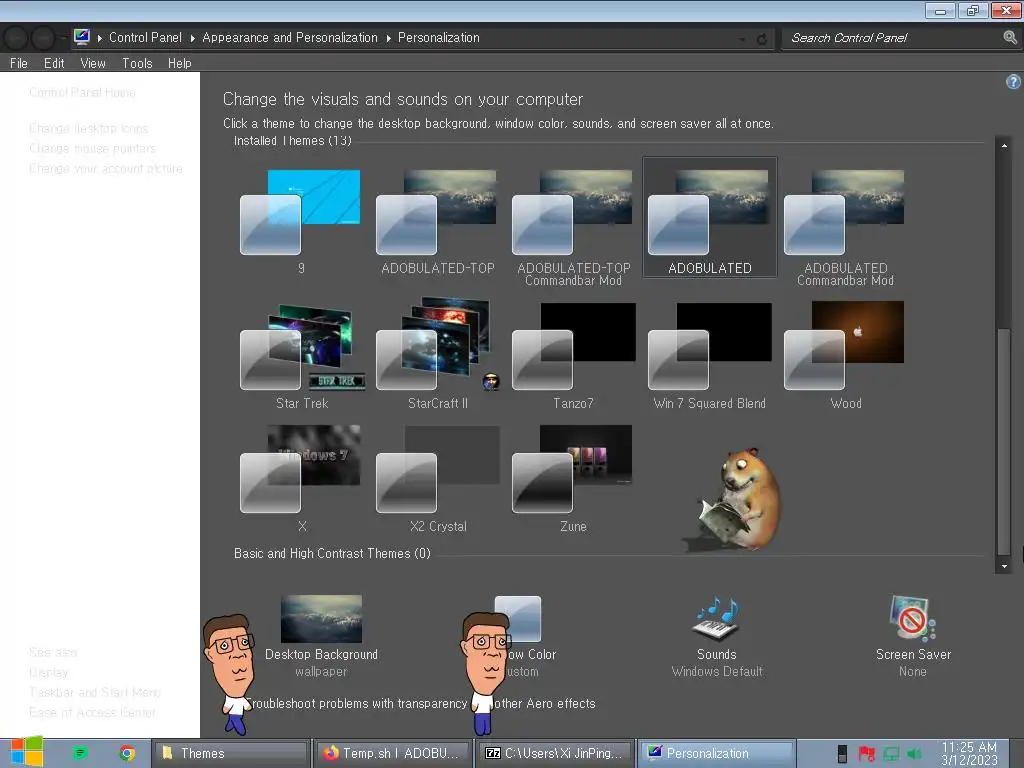The image size is (1024, 768).
Task: Switch to Temp.sh Firefox taskbar button
Action: click(392, 753)
